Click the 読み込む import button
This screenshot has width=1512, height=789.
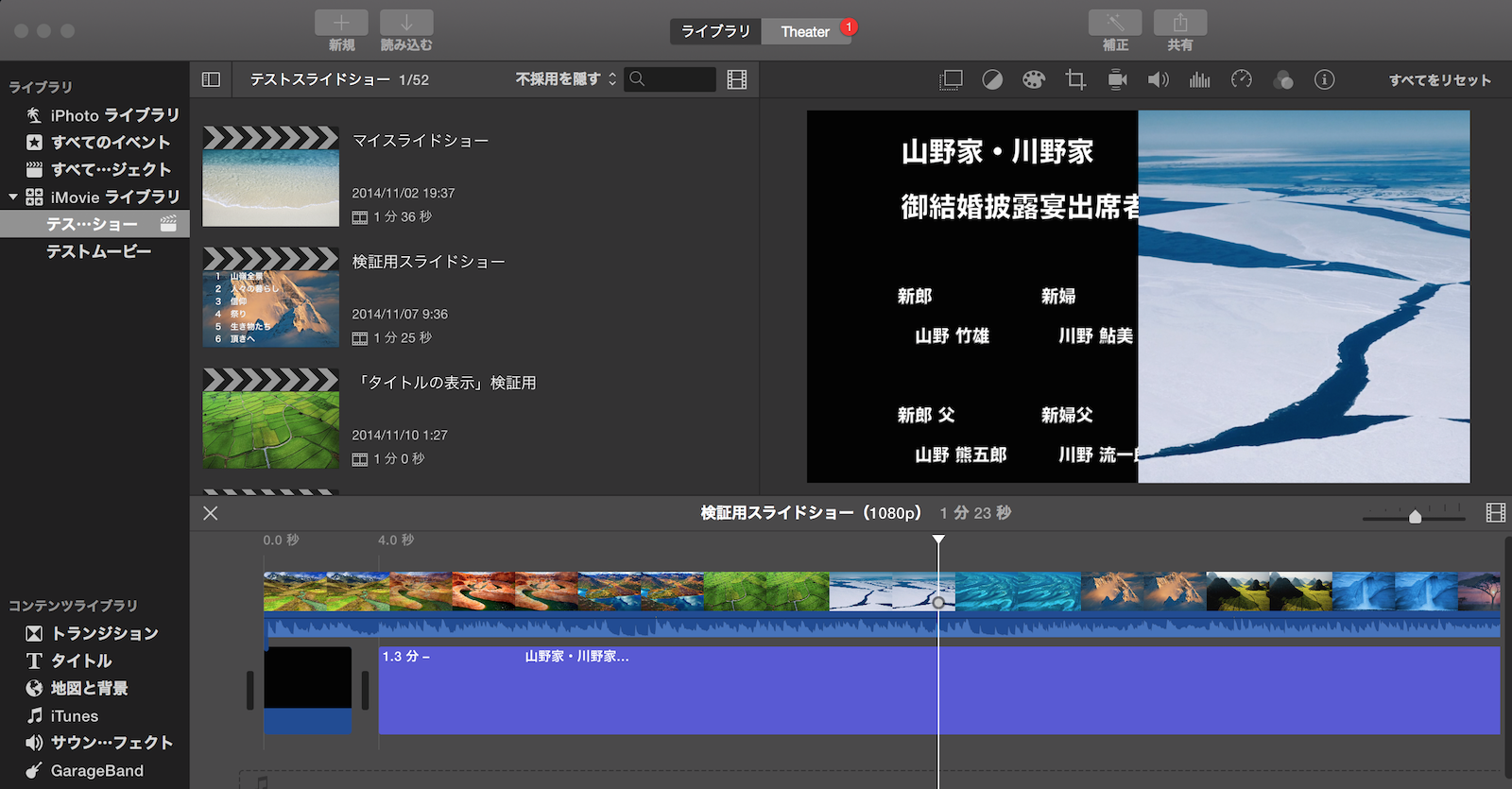[406, 24]
